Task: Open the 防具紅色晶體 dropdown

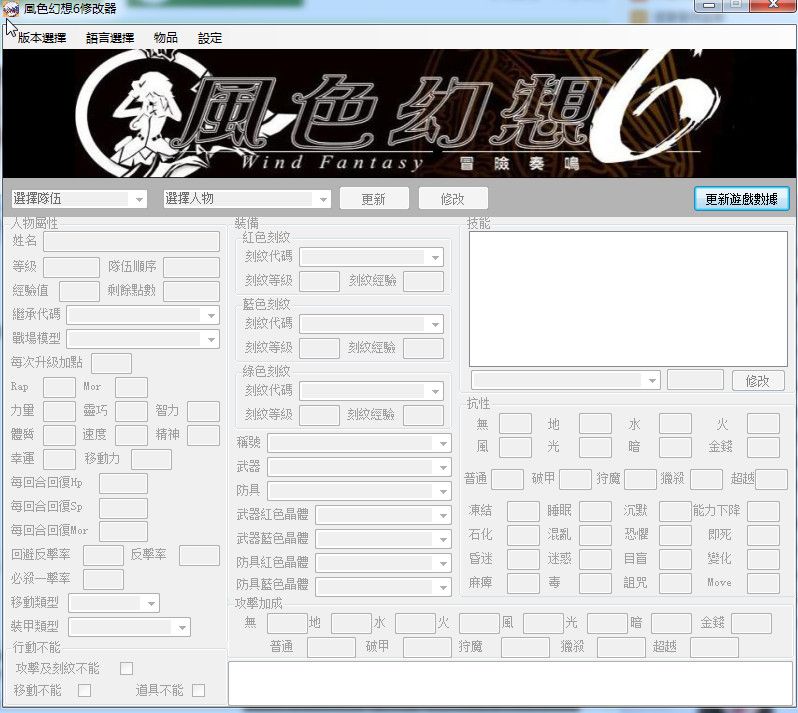Action: tap(383, 563)
